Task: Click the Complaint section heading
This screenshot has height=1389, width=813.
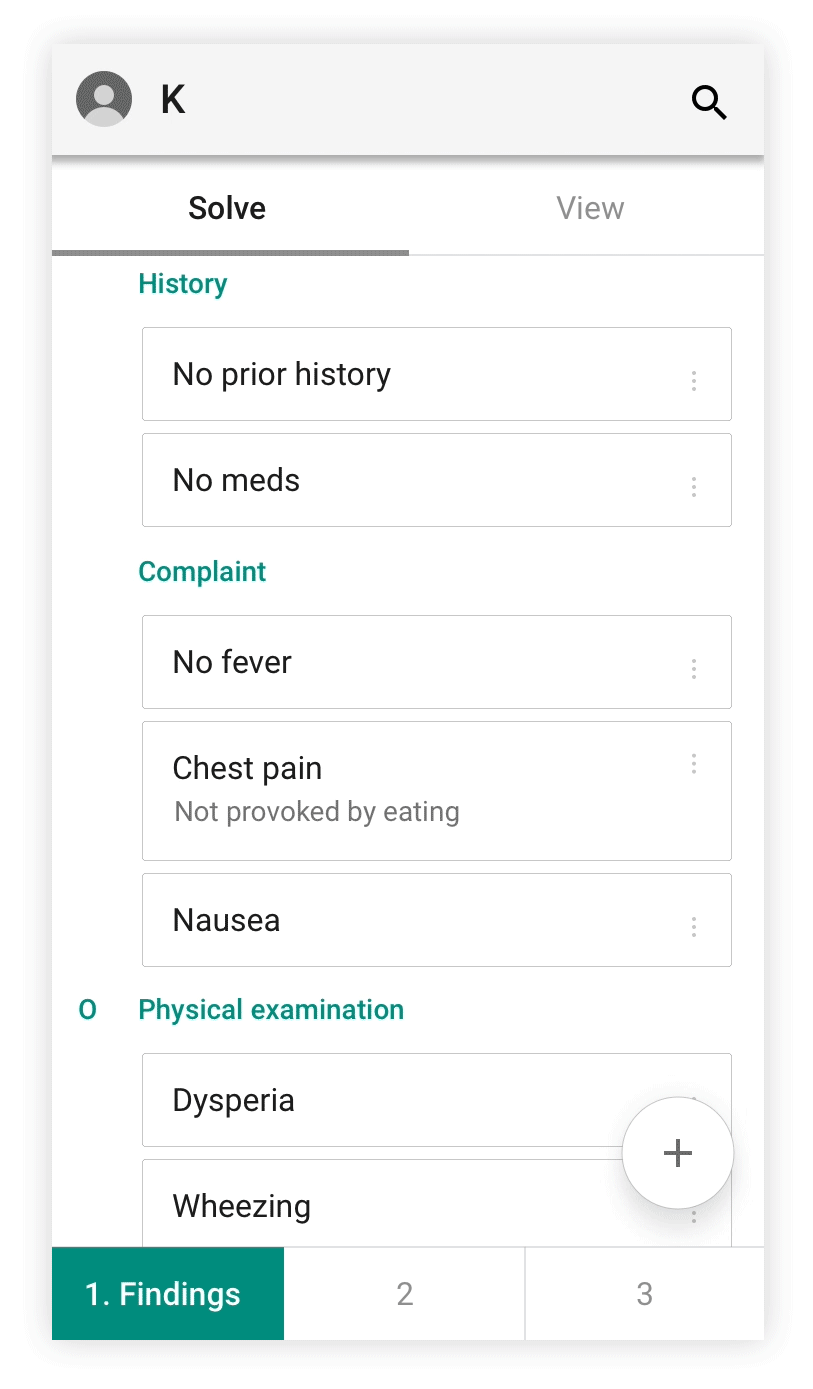Action: pyautogui.click(x=202, y=572)
